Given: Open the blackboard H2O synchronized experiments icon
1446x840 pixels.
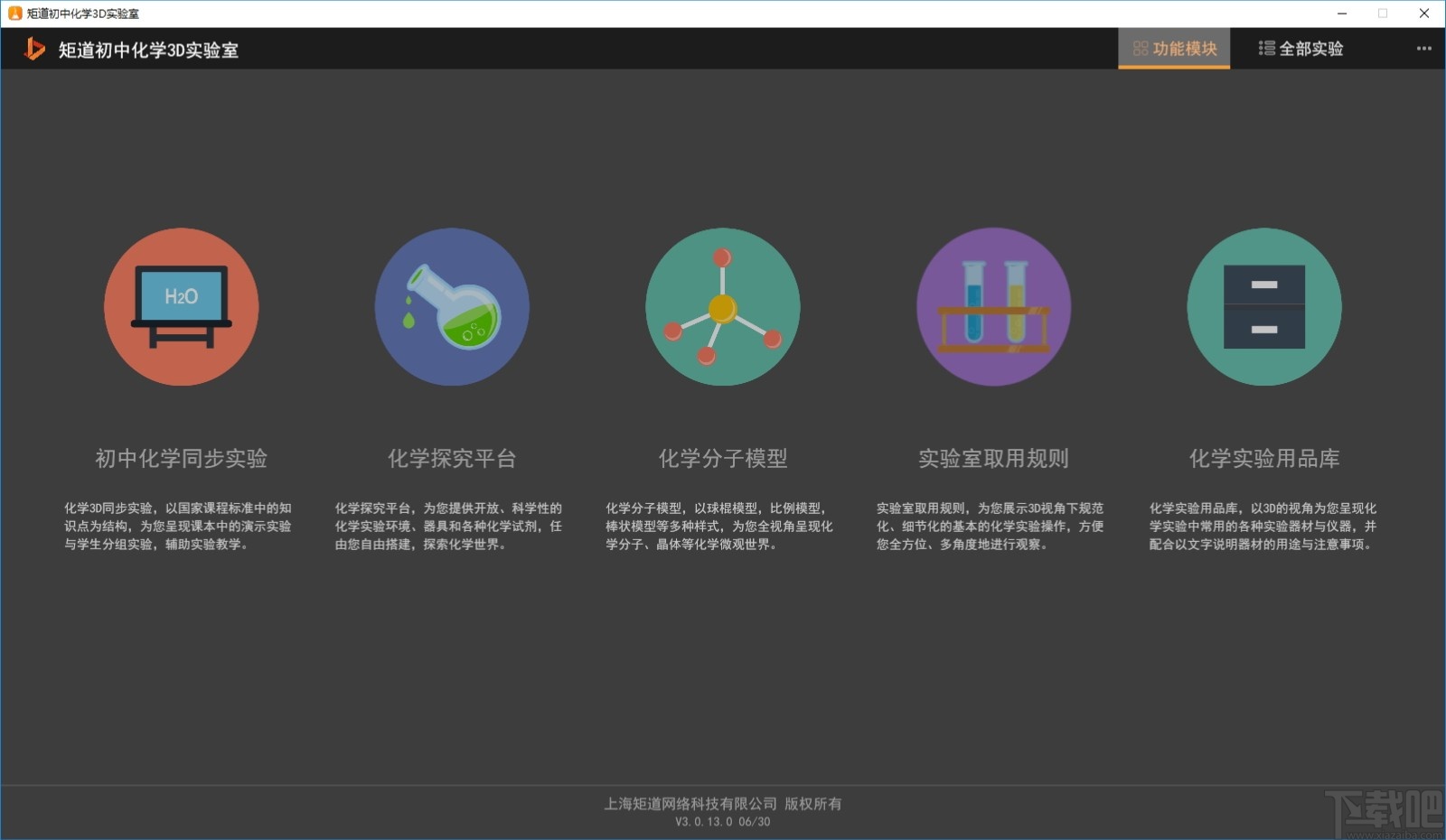Looking at the screenshot, I should (181, 307).
